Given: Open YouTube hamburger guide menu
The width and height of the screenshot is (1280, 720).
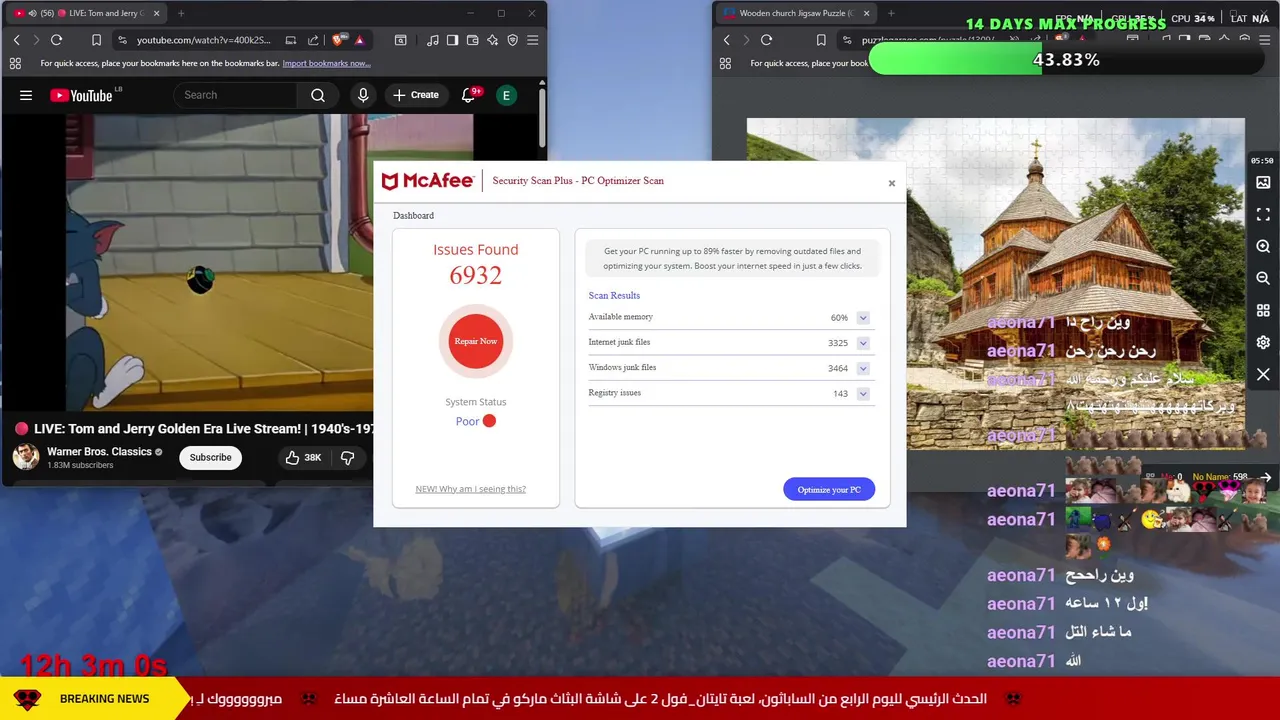Looking at the screenshot, I should 26,95.
